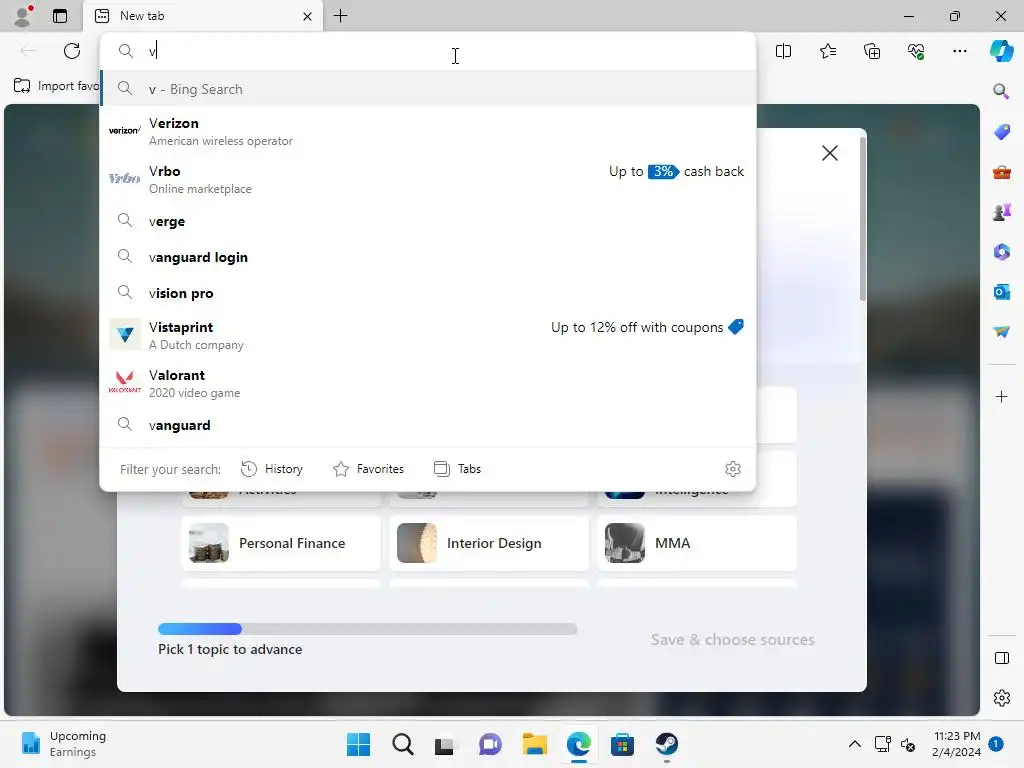Open address bar suggestion settings gear
This screenshot has width=1024, height=768.
point(733,469)
